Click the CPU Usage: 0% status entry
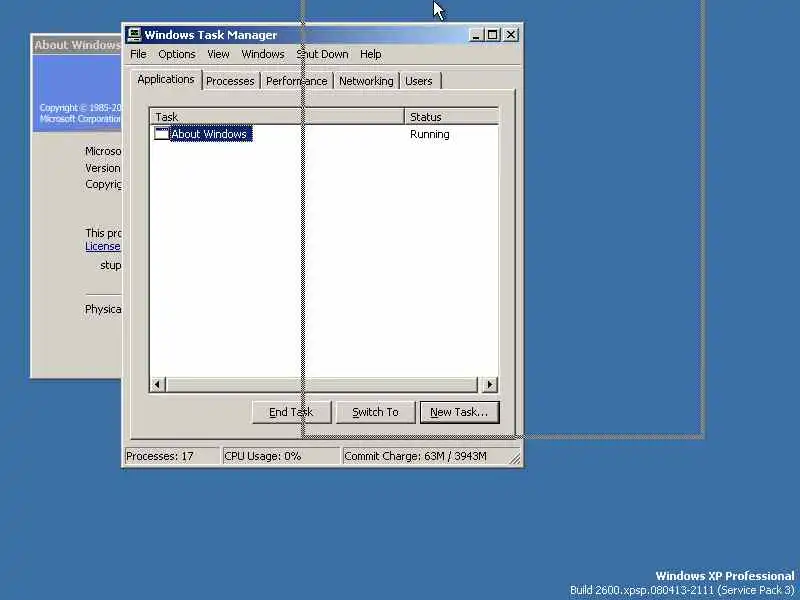The image size is (800, 600). pos(281,456)
